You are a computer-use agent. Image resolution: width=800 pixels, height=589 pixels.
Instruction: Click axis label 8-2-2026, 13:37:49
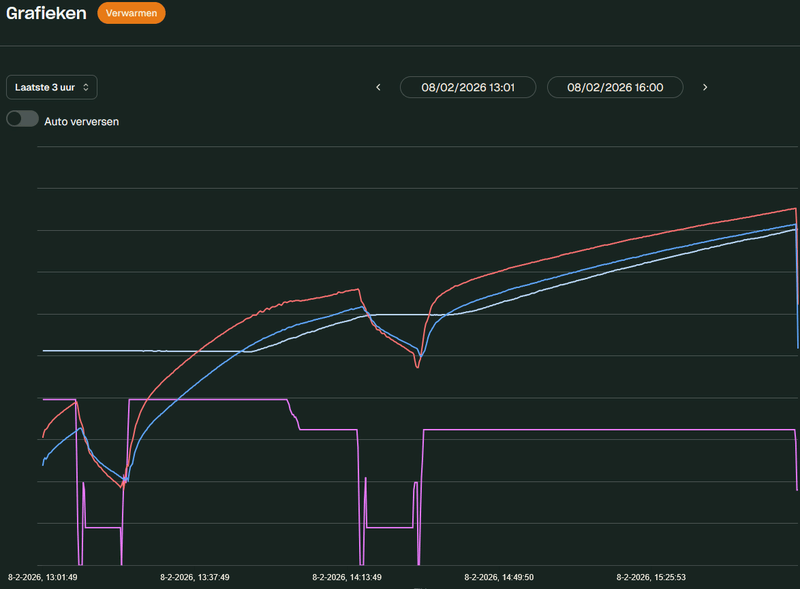pos(194,577)
